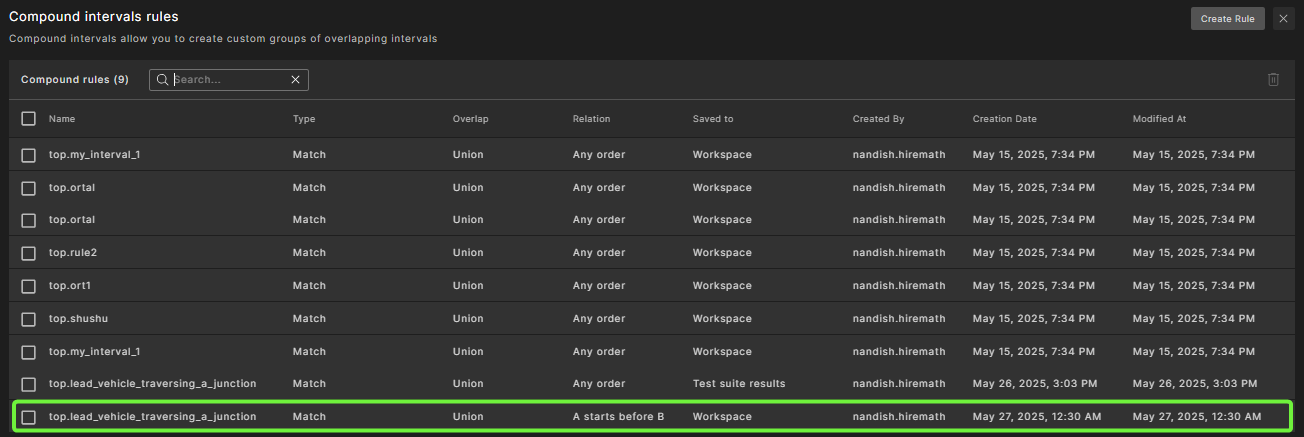This screenshot has height=437, width=1304.
Task: Clear the search field with X icon
Action: 295,80
